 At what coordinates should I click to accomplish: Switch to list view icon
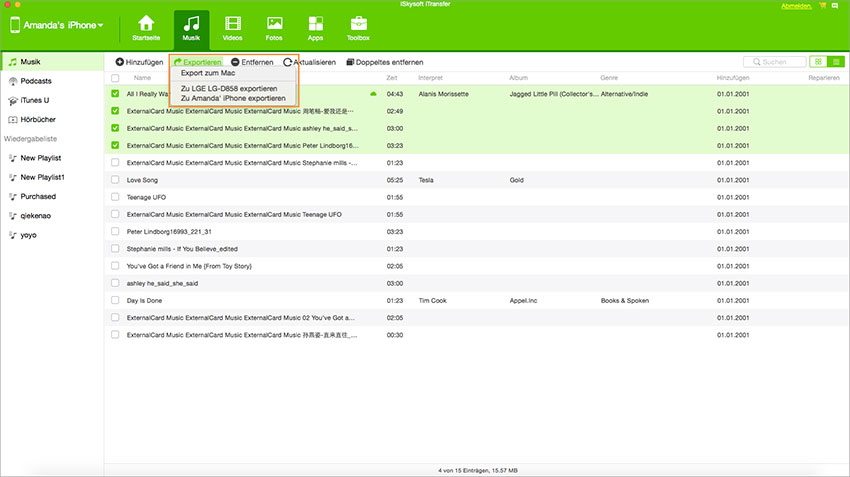pyautogui.click(x=836, y=62)
